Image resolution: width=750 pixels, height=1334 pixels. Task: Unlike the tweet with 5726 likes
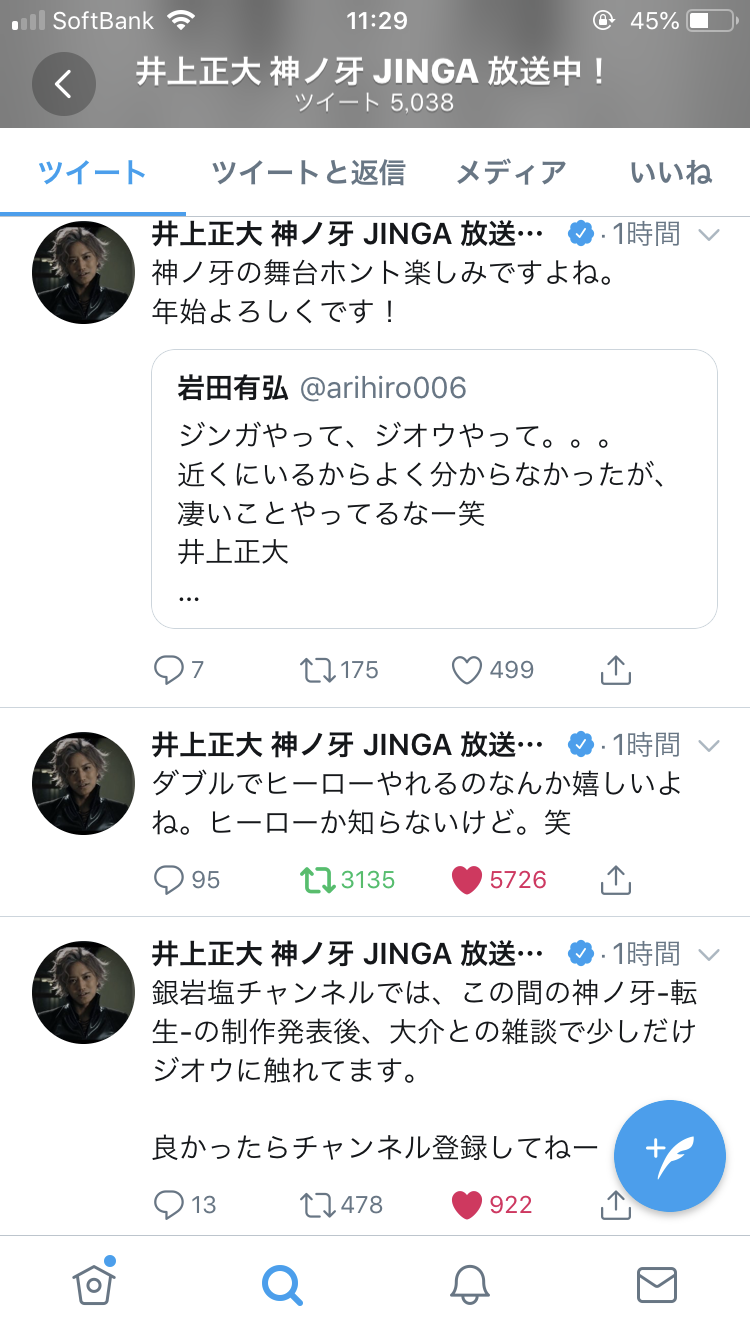(x=467, y=880)
